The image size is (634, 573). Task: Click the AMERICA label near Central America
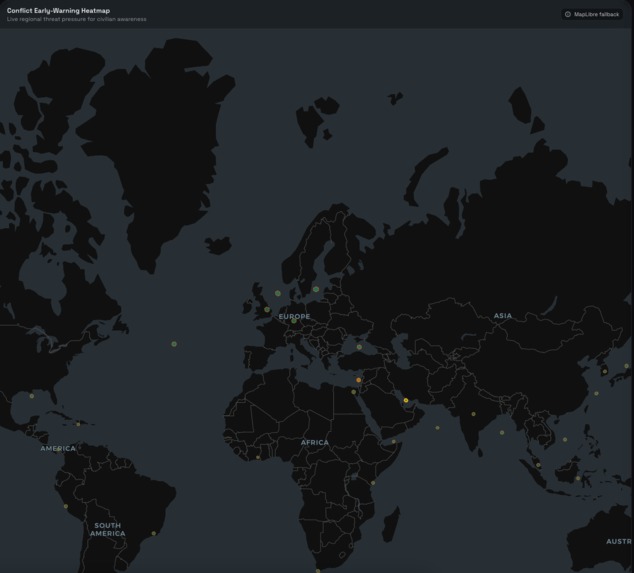click(58, 448)
